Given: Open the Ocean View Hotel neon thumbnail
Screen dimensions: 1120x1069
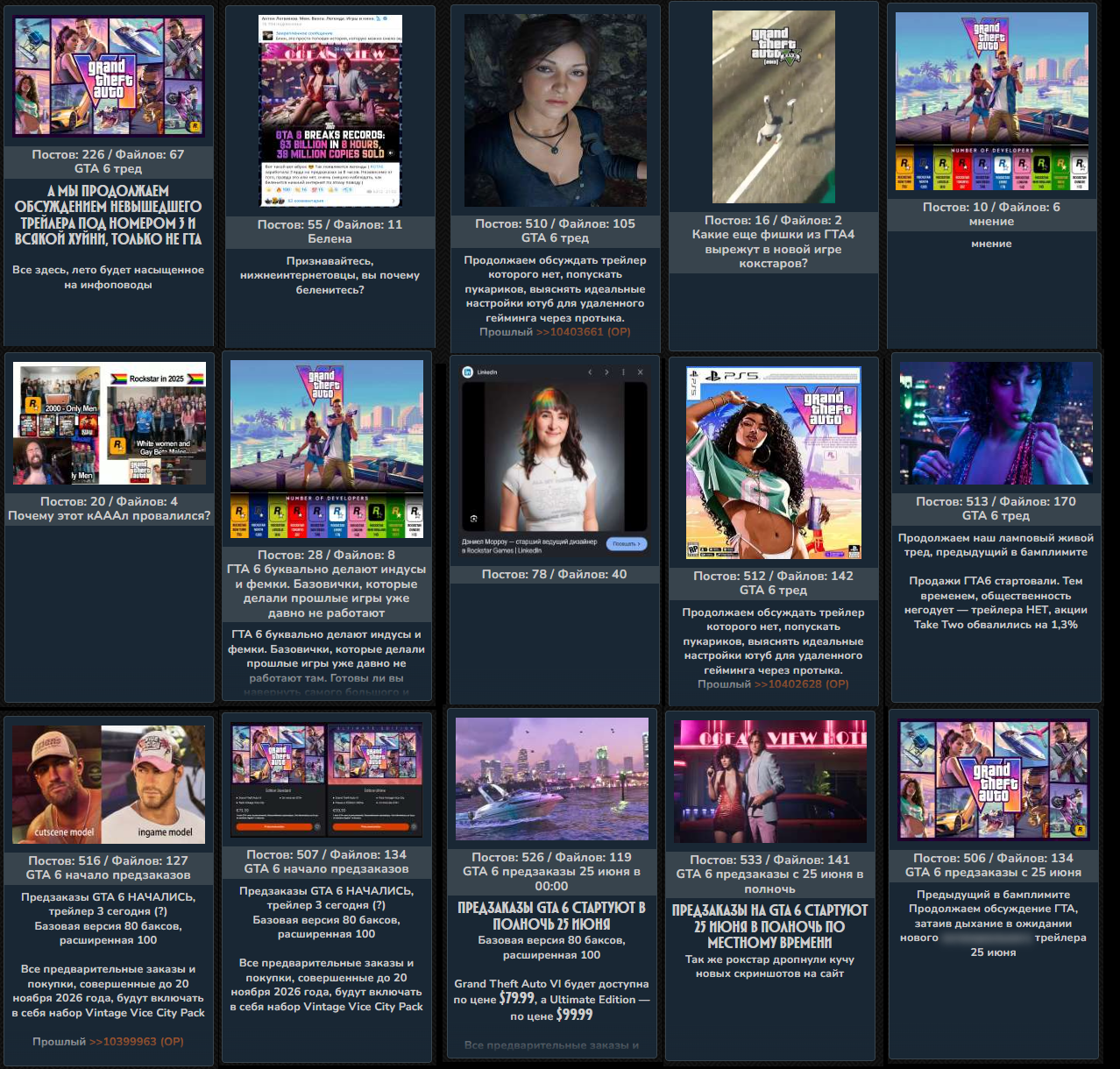Looking at the screenshot, I should click(770, 782).
